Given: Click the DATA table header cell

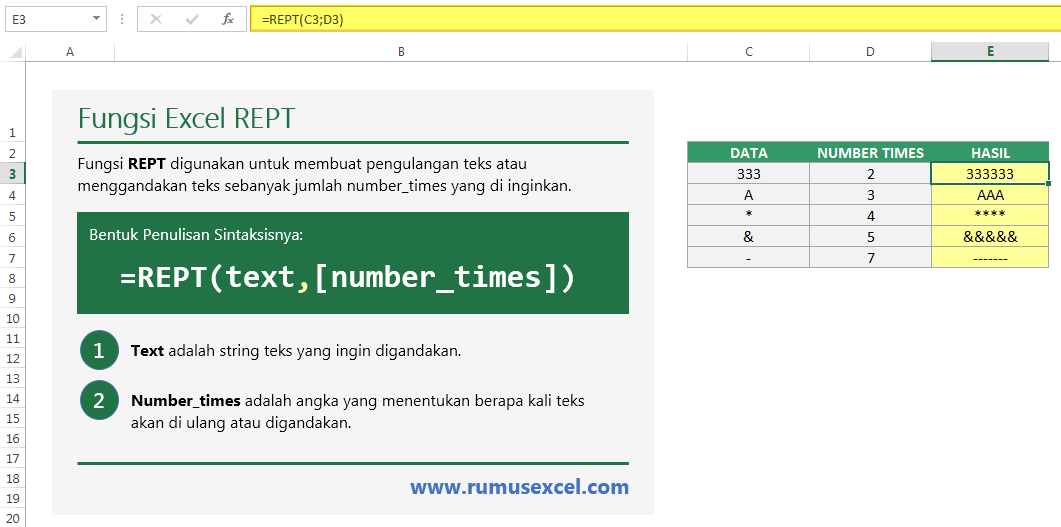Looking at the screenshot, I should (748, 152).
